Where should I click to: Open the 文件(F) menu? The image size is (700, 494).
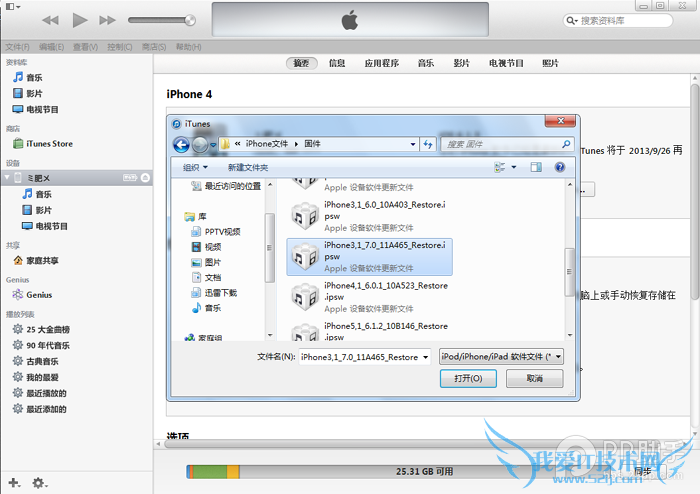pyautogui.click(x=17, y=47)
